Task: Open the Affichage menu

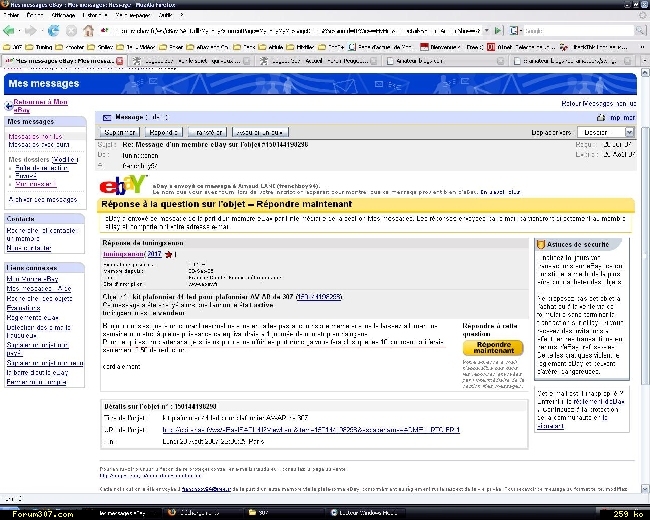Action: (63, 15)
